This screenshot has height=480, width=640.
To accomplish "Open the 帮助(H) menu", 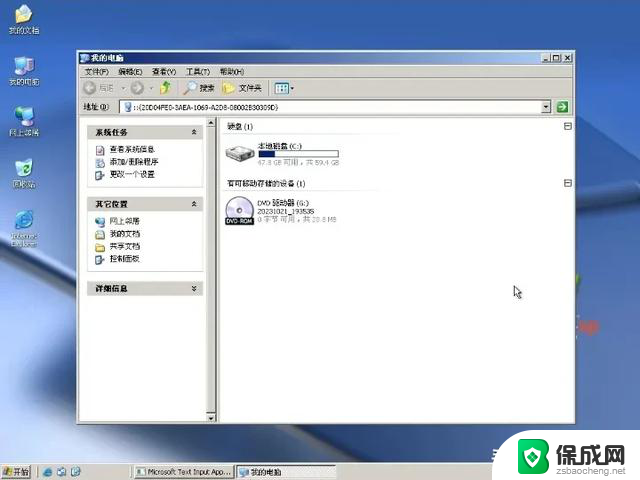I will click(232, 72).
